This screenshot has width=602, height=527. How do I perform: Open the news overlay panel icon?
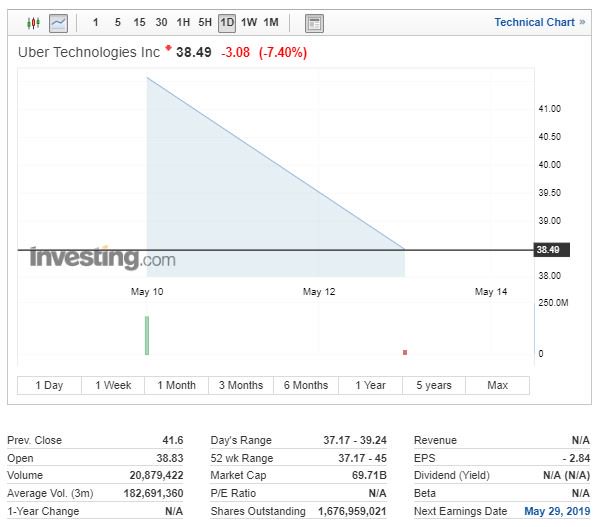[314, 23]
